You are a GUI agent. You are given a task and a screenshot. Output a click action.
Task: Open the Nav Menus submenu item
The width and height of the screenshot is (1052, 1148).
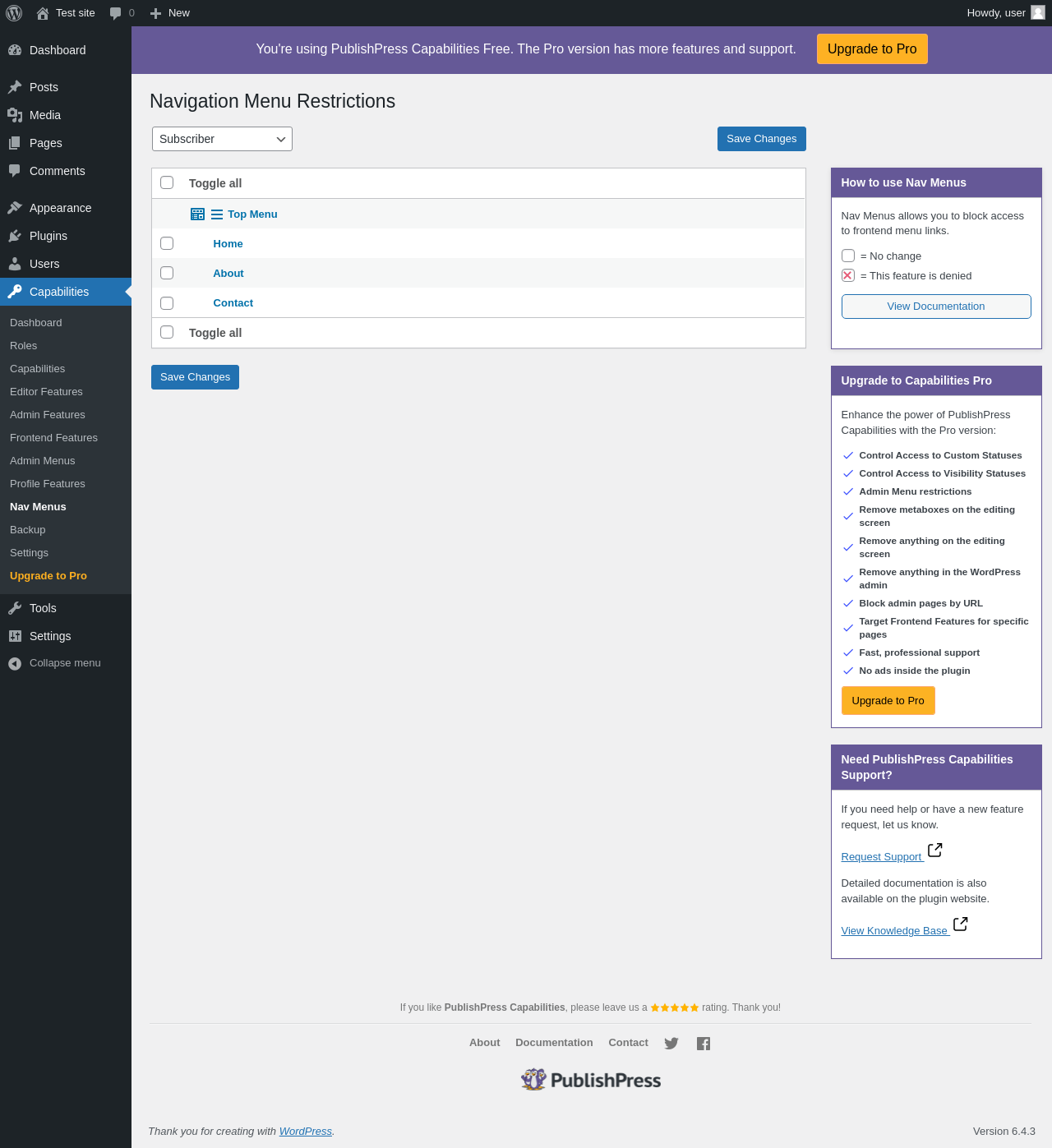(38, 507)
